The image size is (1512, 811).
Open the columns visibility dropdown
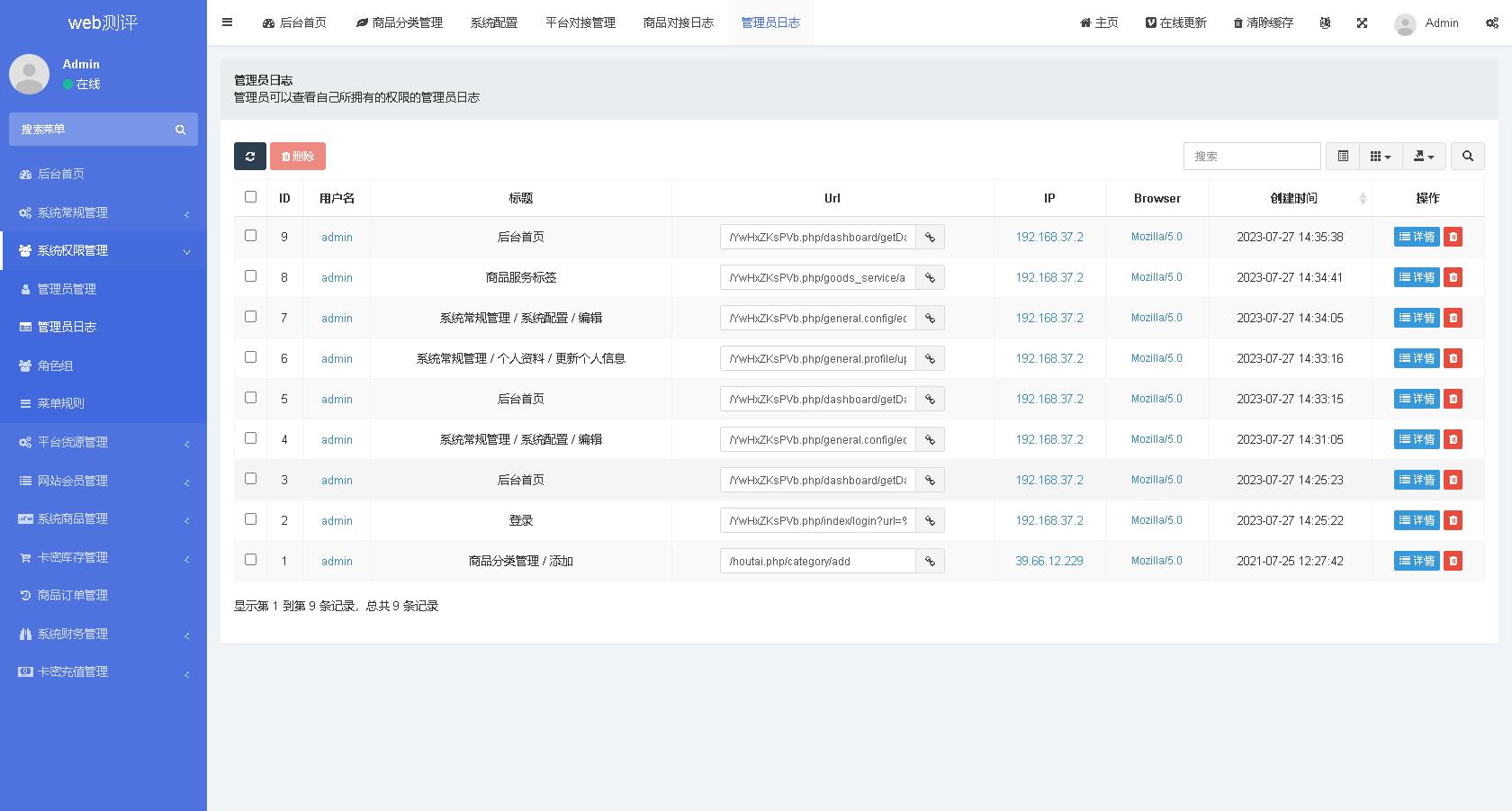click(x=1381, y=156)
